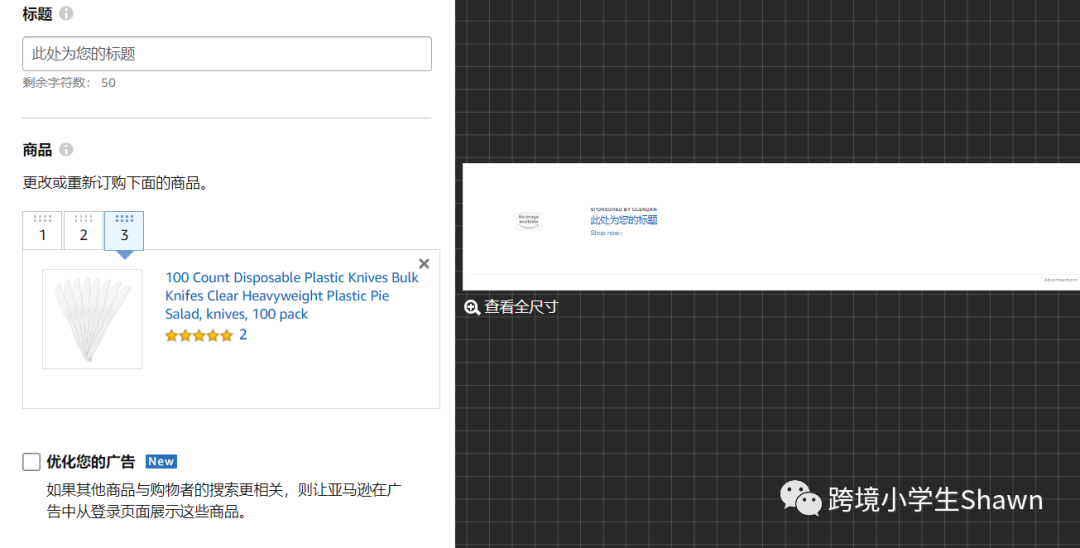This screenshot has height=548, width=1080.
Task: Open the 查看全尺寸 full-size preview link
Action: click(x=521, y=307)
